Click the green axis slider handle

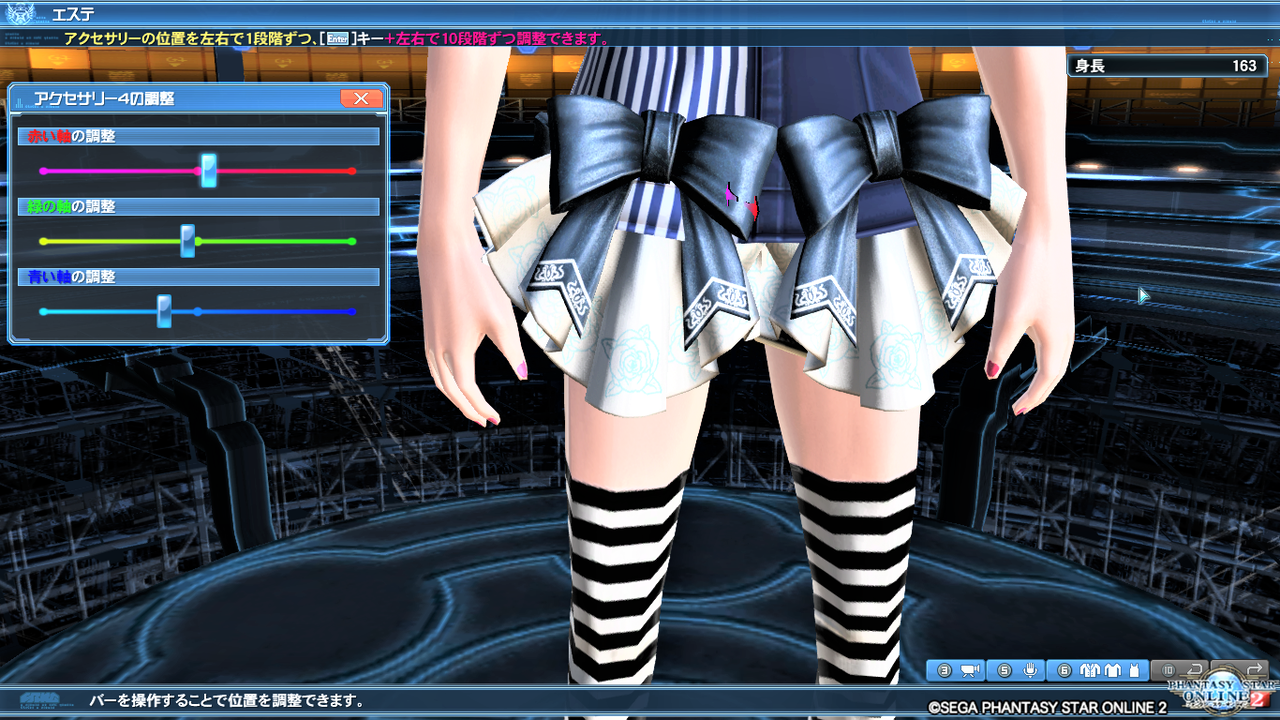click(x=187, y=241)
